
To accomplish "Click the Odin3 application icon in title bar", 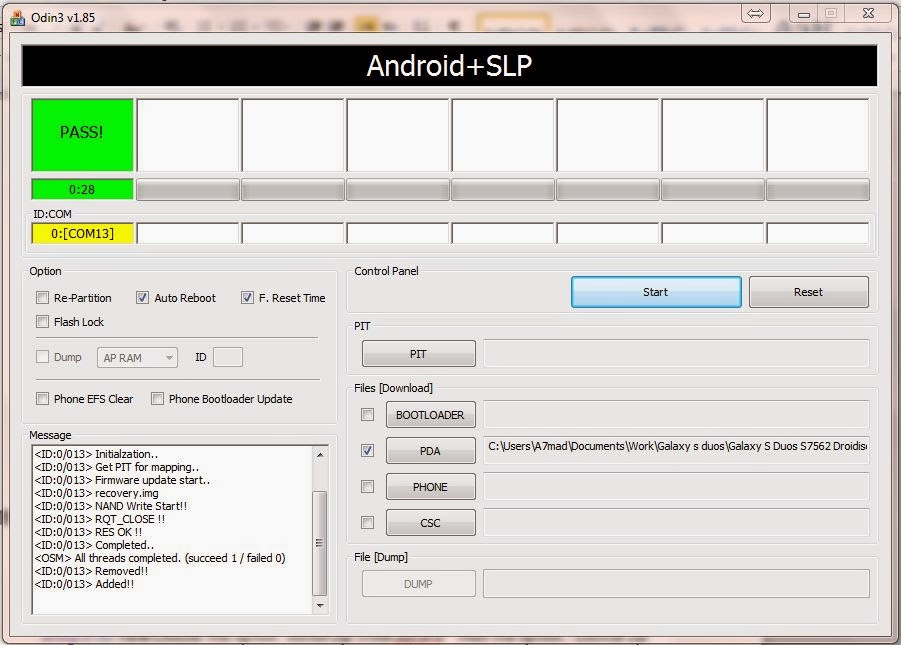I will click(17, 18).
